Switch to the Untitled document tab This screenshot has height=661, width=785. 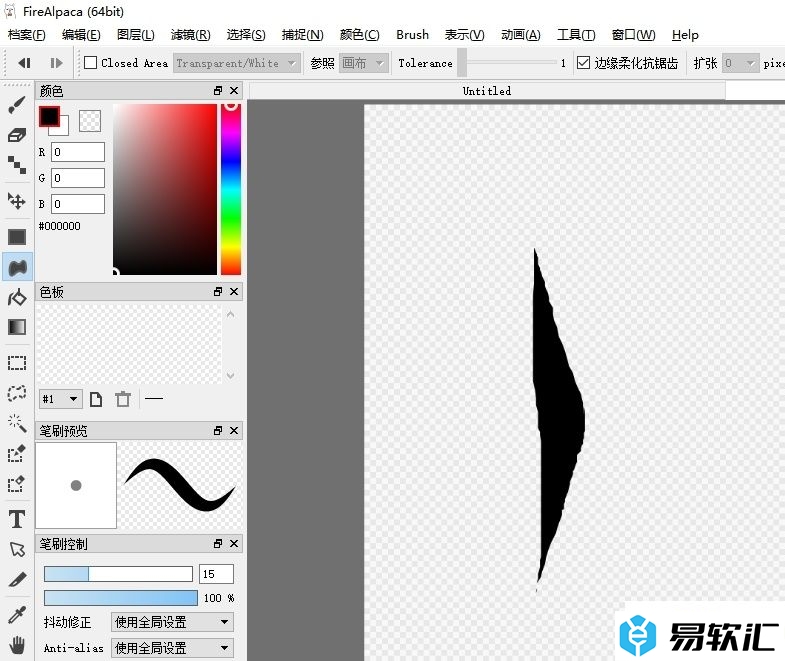tap(487, 91)
